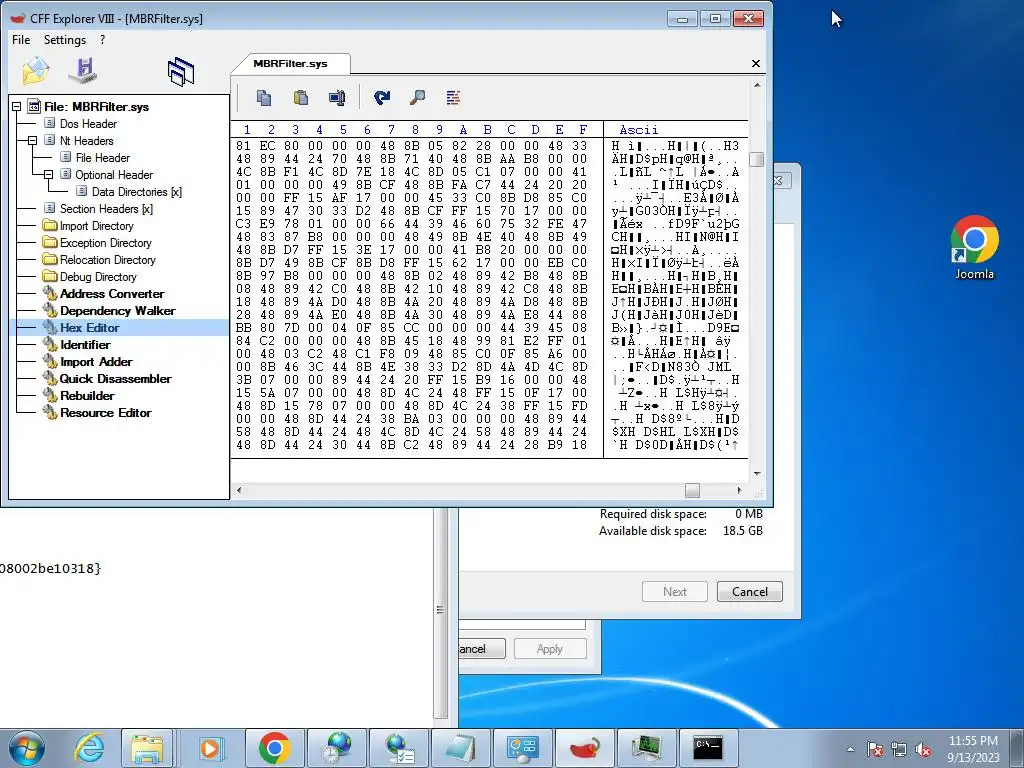Click the partially hidden Cancel button near Apply
This screenshot has height=768, width=1024.
(x=481, y=648)
